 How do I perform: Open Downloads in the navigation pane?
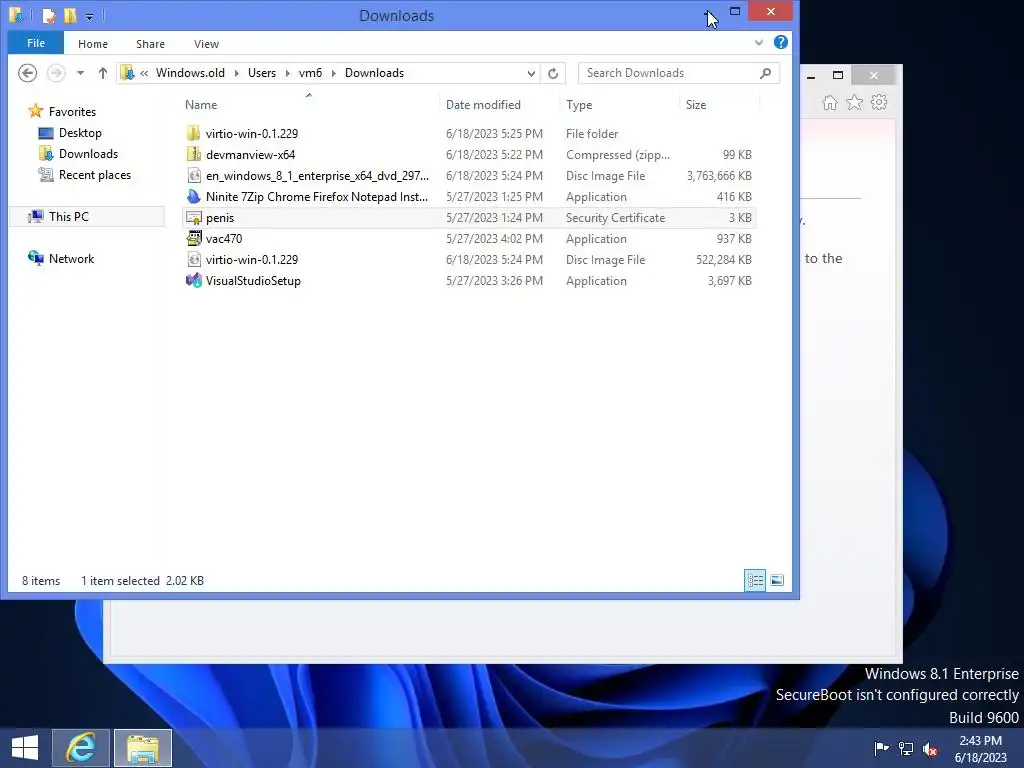88,153
